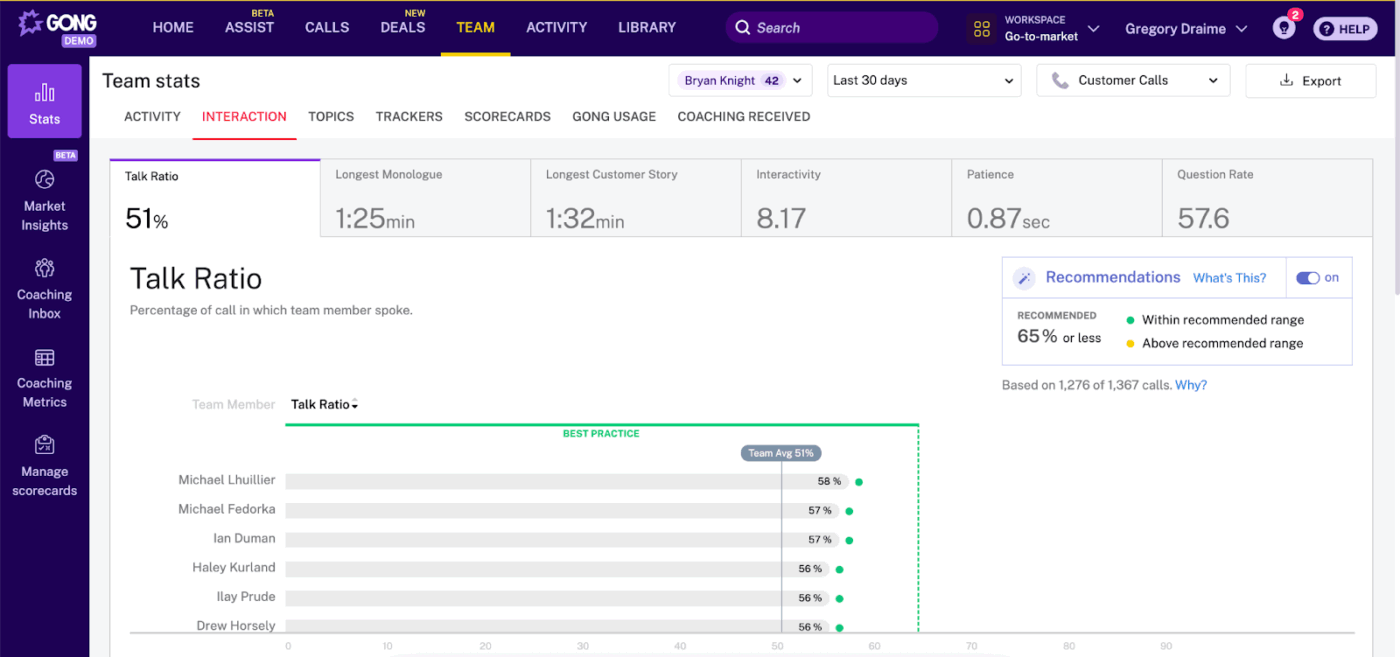Open the What's This link next to Recommendations
Viewport: 1400px width, 657px height.
coord(1229,277)
